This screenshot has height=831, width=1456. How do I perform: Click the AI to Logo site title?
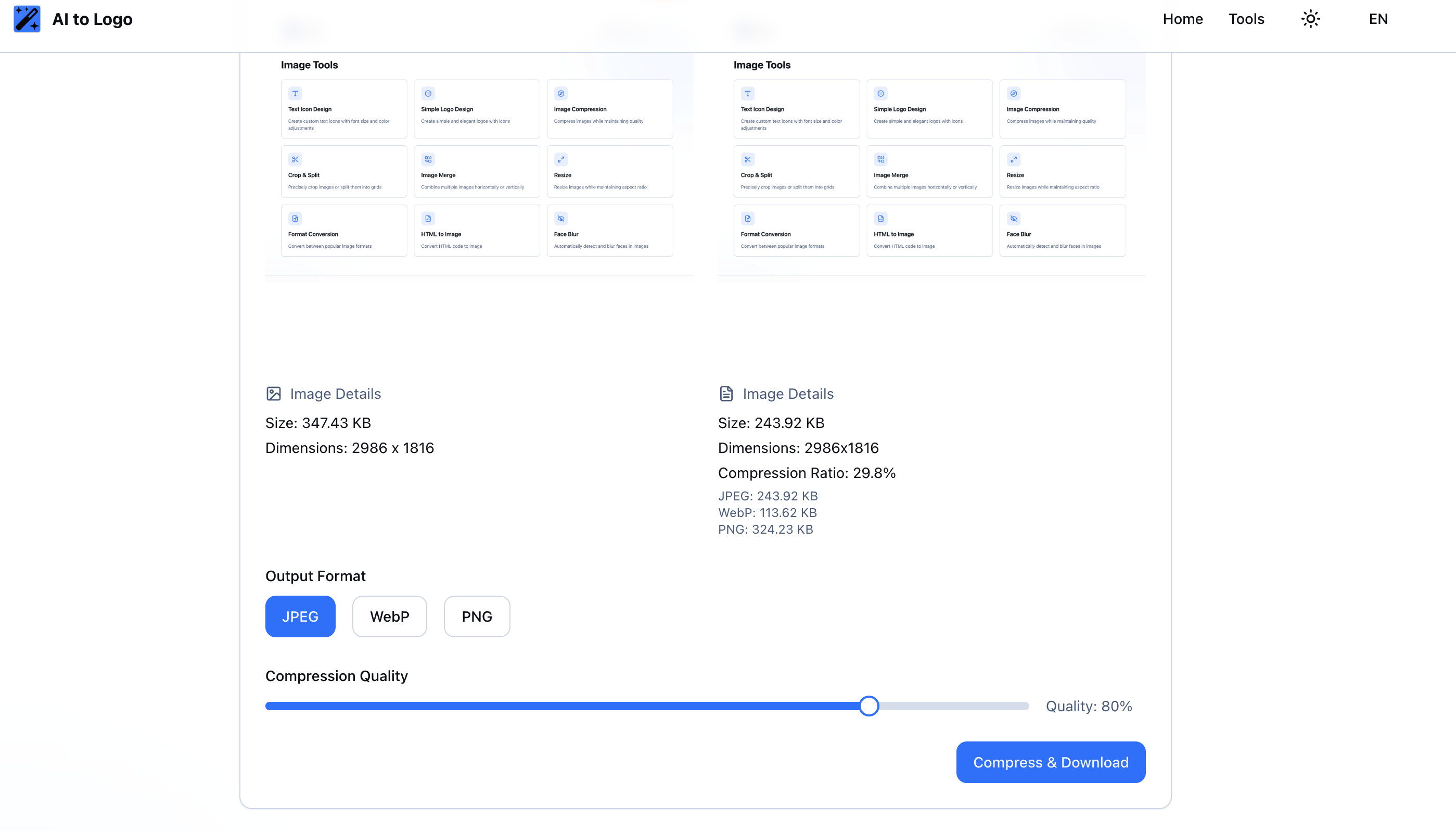pyautogui.click(x=93, y=19)
